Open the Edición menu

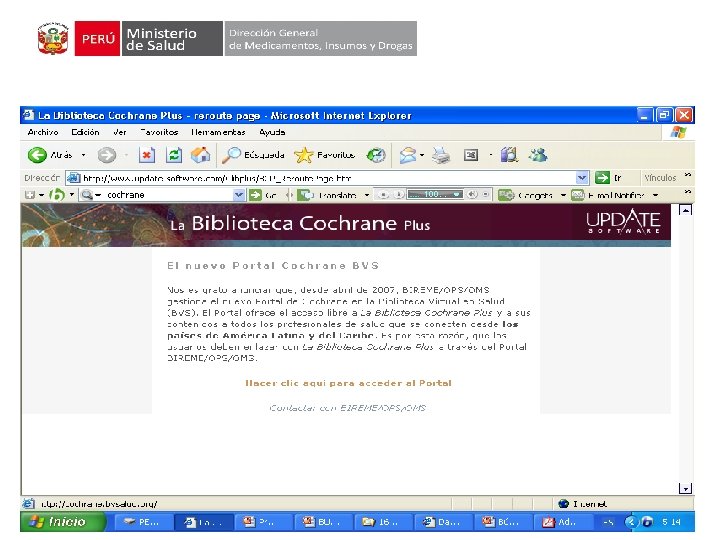click(85, 132)
